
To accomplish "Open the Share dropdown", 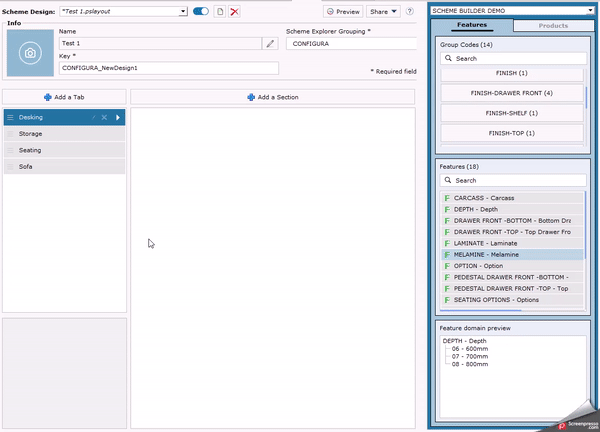I will pyautogui.click(x=383, y=11).
